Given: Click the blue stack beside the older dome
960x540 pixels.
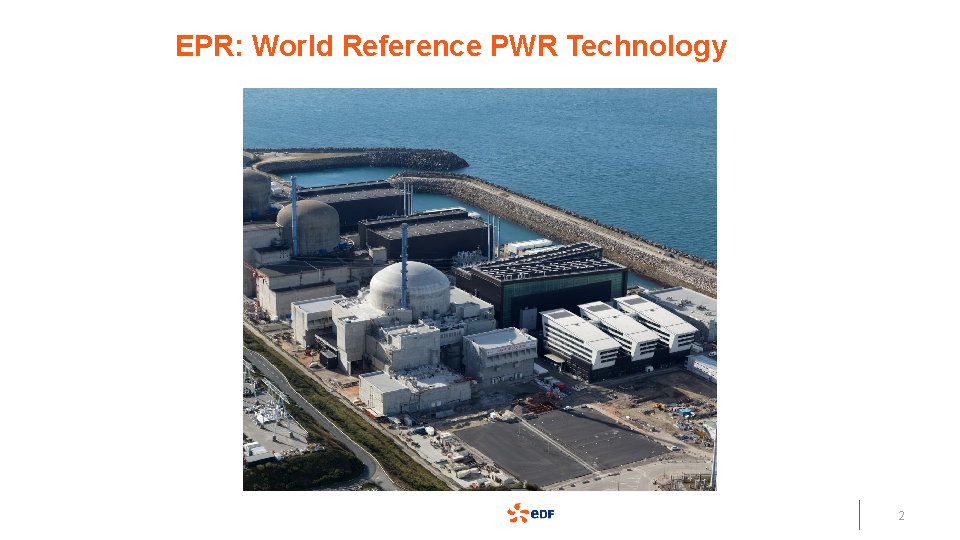Looking at the screenshot, I should [294, 215].
